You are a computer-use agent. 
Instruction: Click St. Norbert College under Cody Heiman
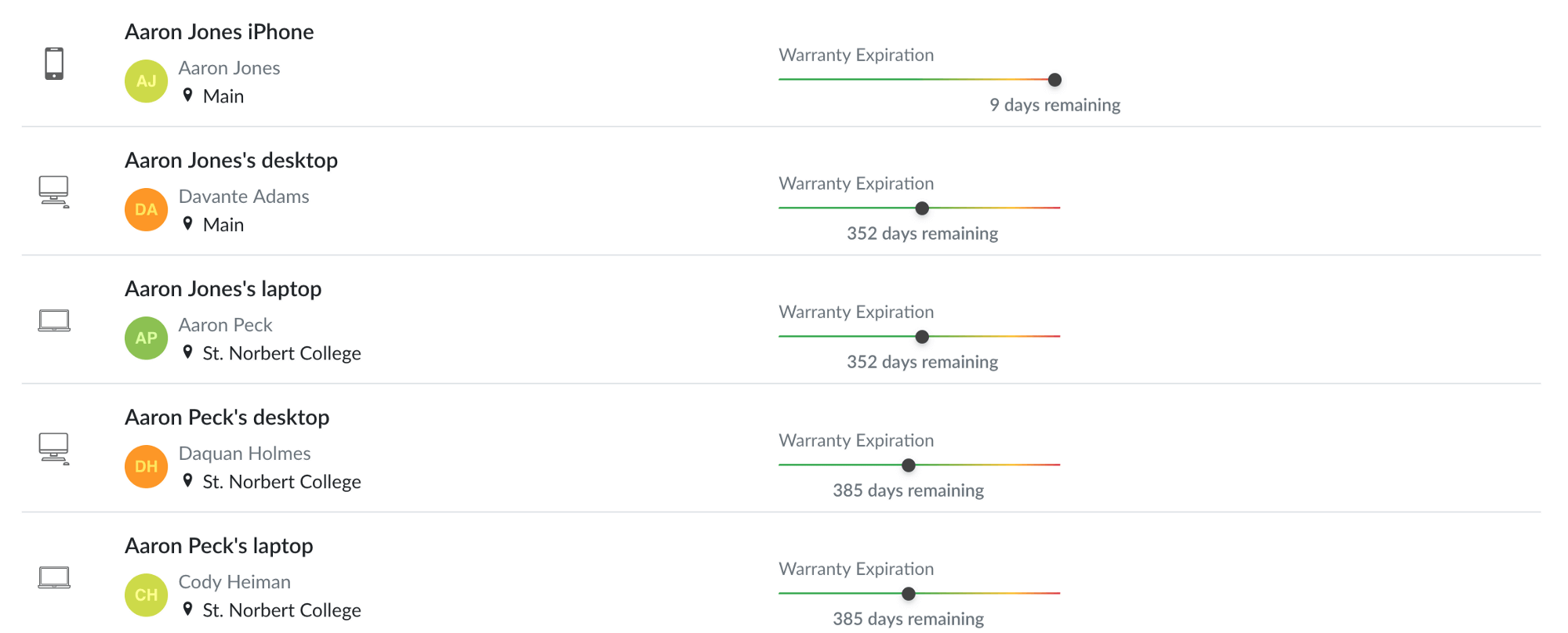coord(281,610)
